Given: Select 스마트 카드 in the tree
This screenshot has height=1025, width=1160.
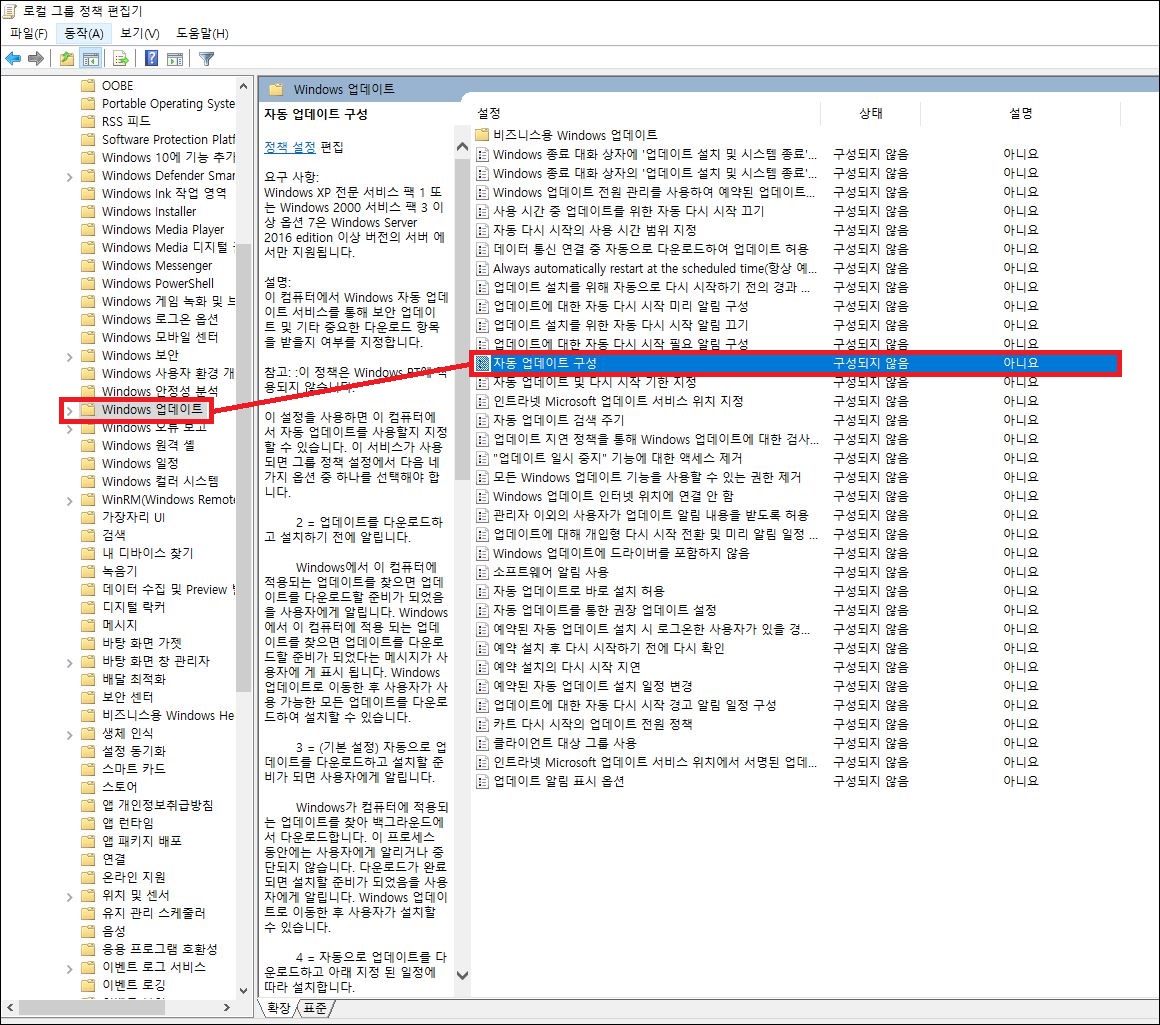Looking at the screenshot, I should pyautogui.click(x=134, y=768).
